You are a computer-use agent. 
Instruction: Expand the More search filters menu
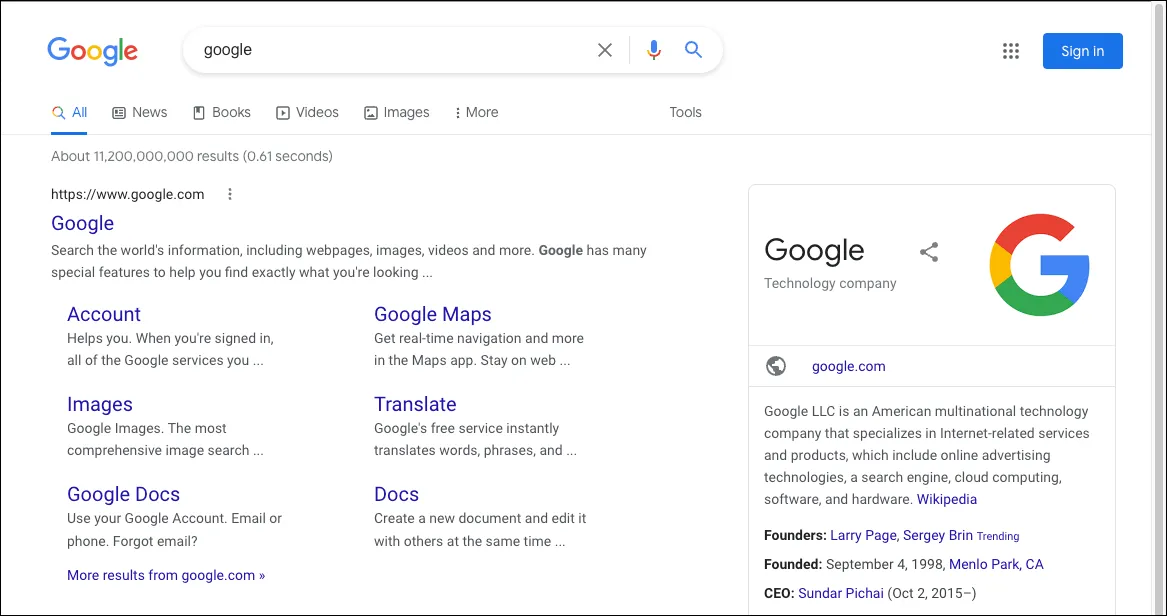point(476,112)
